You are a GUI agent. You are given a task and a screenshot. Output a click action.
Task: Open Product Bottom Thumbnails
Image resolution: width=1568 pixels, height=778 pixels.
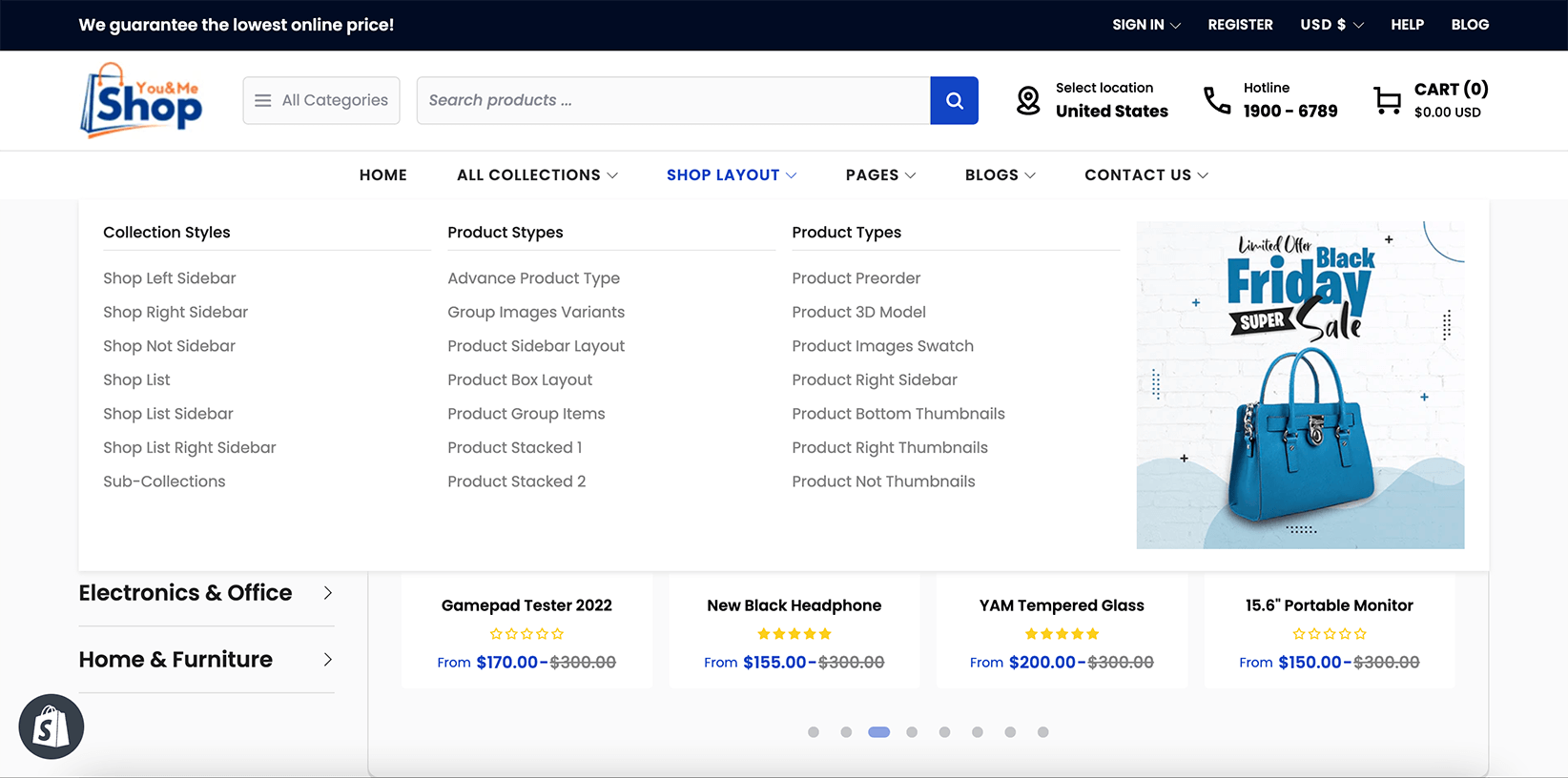[x=898, y=414]
